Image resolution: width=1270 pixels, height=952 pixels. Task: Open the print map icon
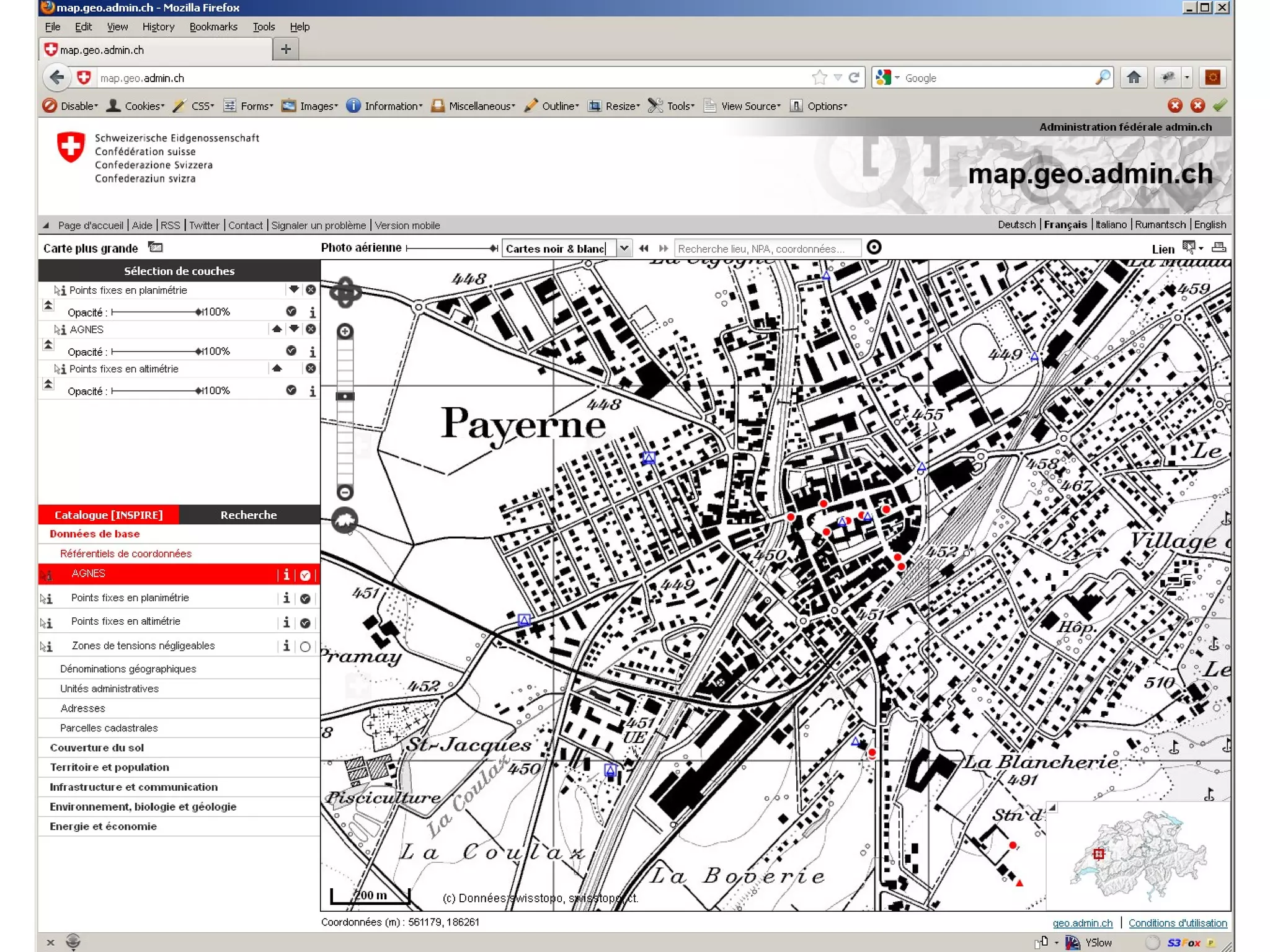coord(1218,248)
